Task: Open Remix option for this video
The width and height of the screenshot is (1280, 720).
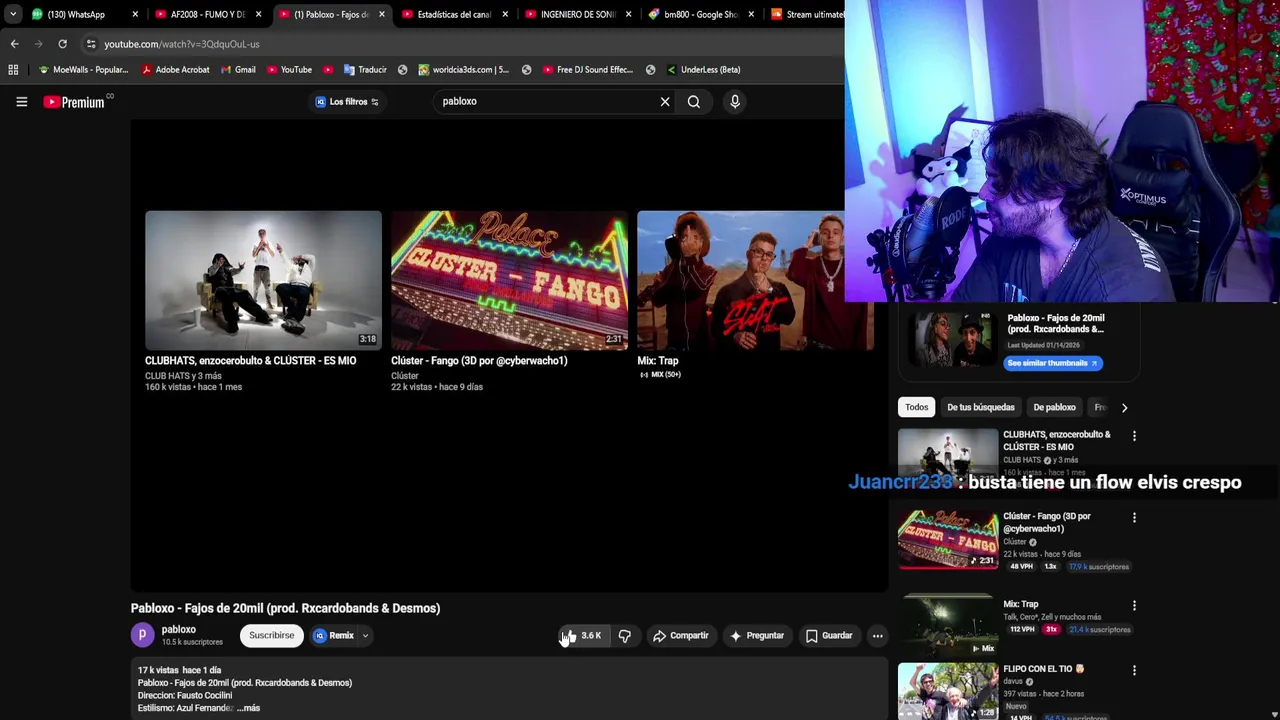Action: click(334, 635)
